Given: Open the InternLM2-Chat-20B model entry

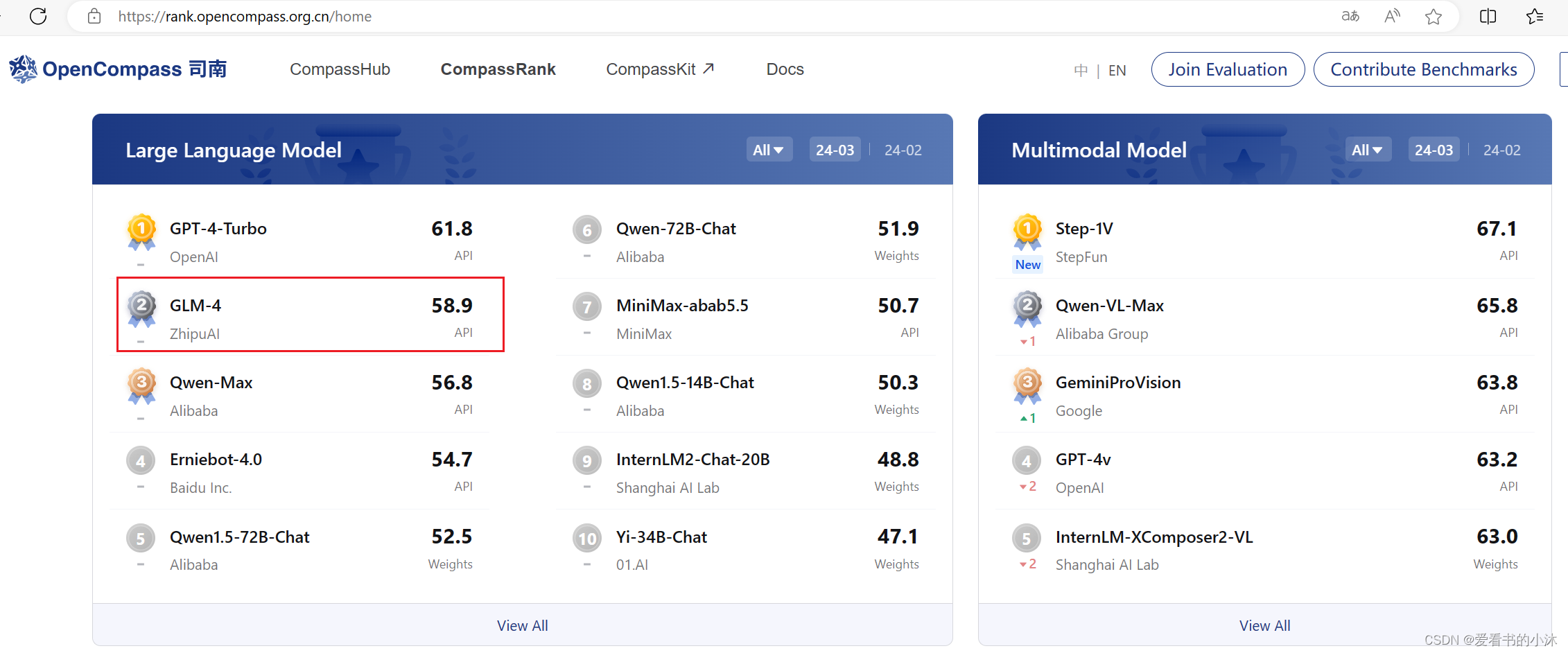Looking at the screenshot, I should pyautogui.click(x=746, y=471).
